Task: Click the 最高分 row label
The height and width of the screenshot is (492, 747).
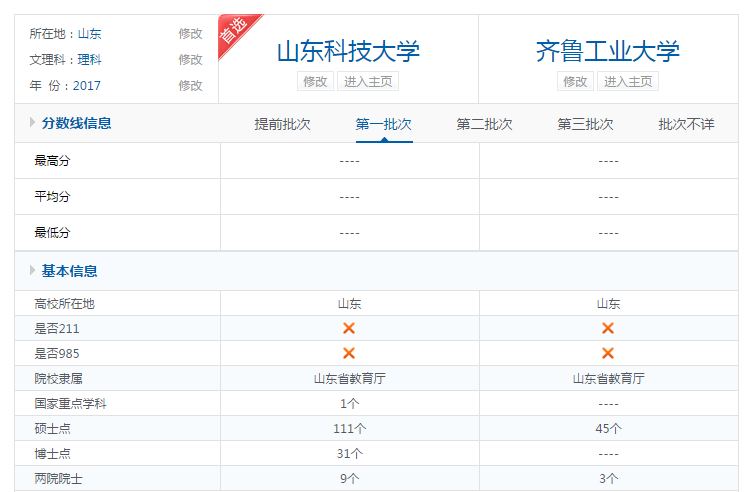Action: (52, 161)
